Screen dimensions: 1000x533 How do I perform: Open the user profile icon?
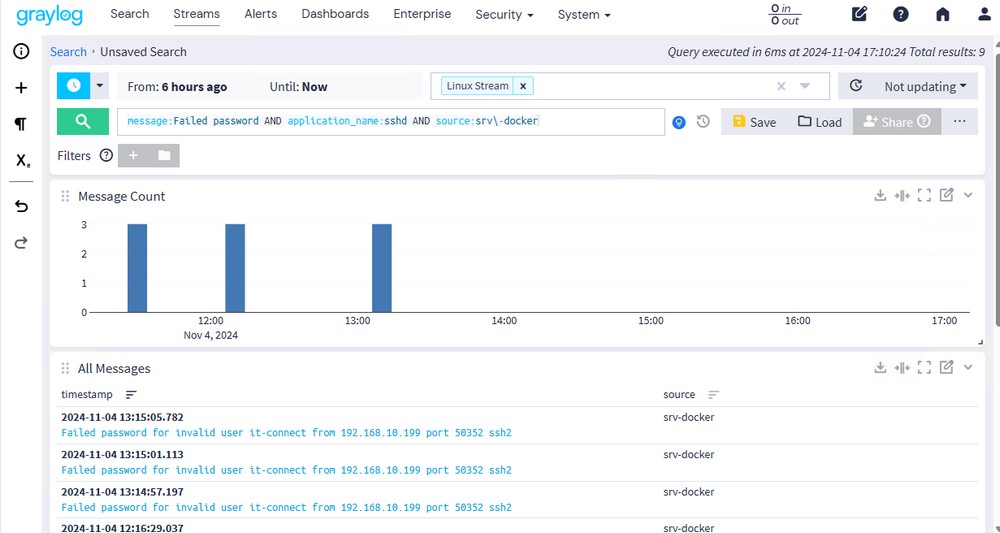coord(983,14)
